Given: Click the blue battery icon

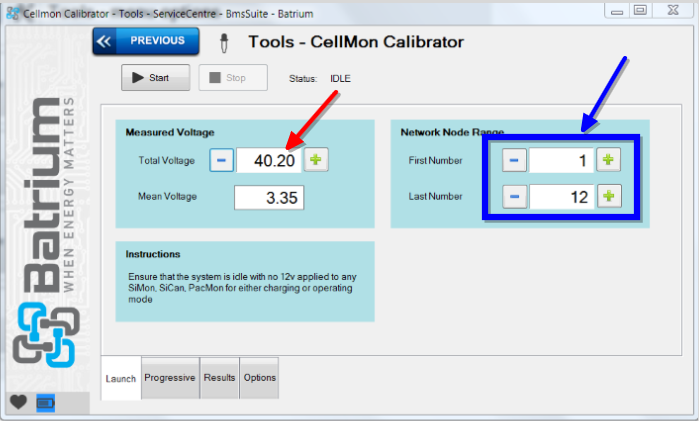Looking at the screenshot, I should (x=45, y=403).
